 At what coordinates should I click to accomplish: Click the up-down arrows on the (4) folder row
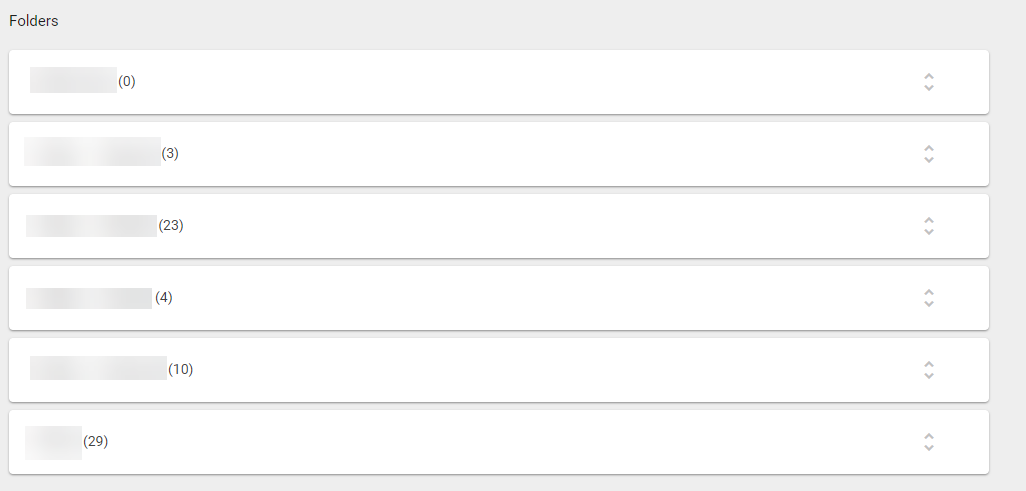click(929, 298)
